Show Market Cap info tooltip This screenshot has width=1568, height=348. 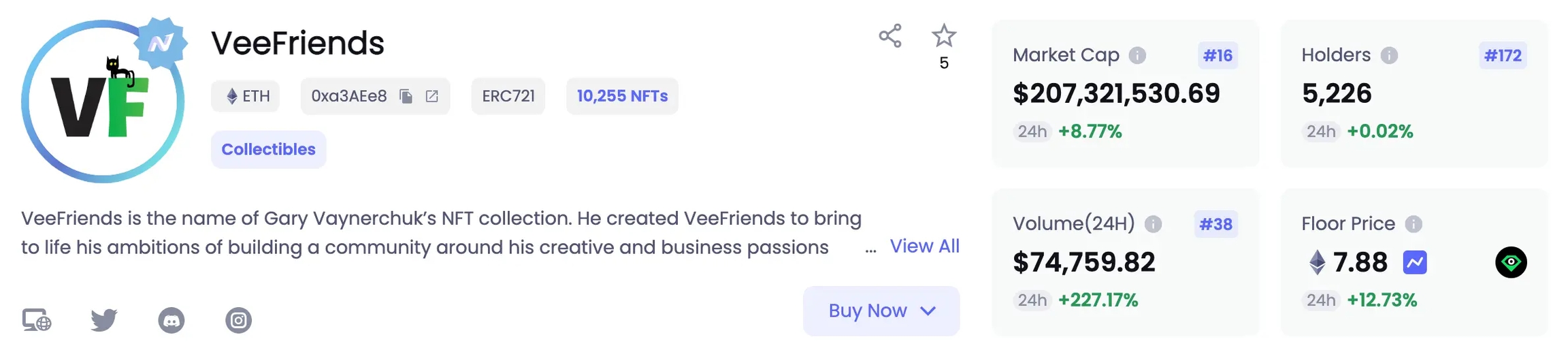pyautogui.click(x=1137, y=55)
